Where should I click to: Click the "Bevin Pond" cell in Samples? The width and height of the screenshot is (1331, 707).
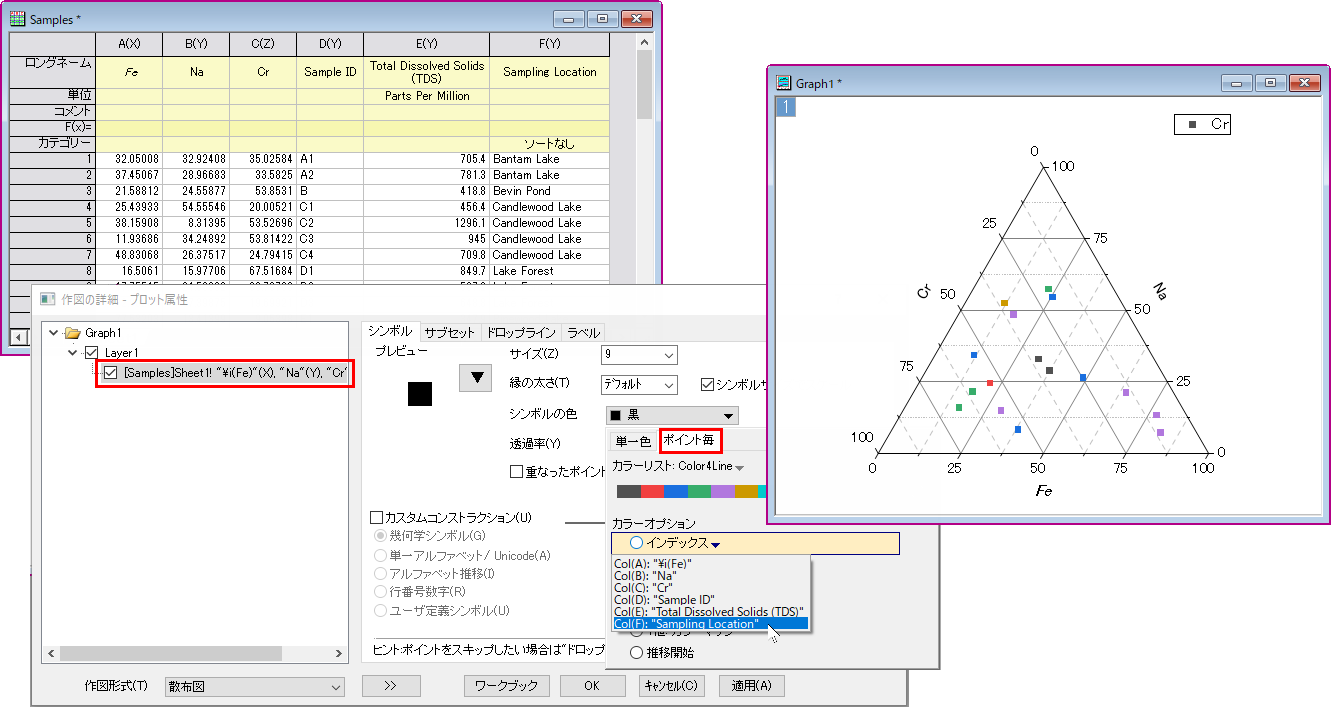coord(549,191)
